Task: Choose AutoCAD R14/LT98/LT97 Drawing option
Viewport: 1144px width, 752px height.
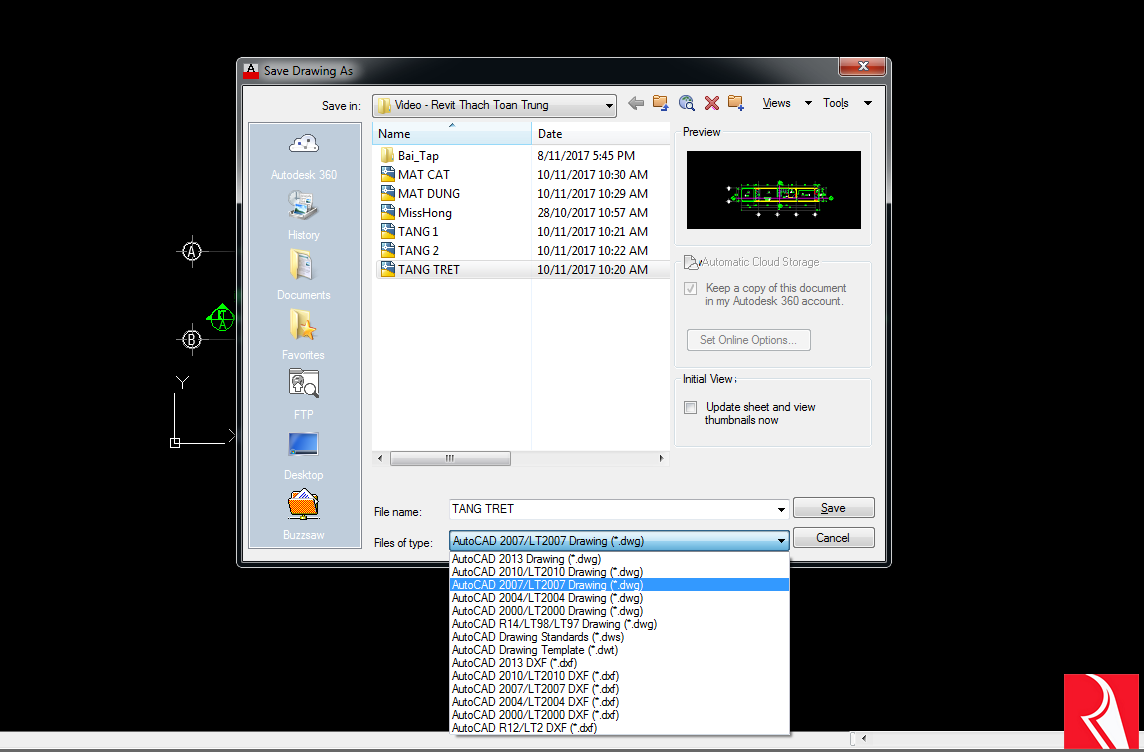Action: tap(619, 624)
